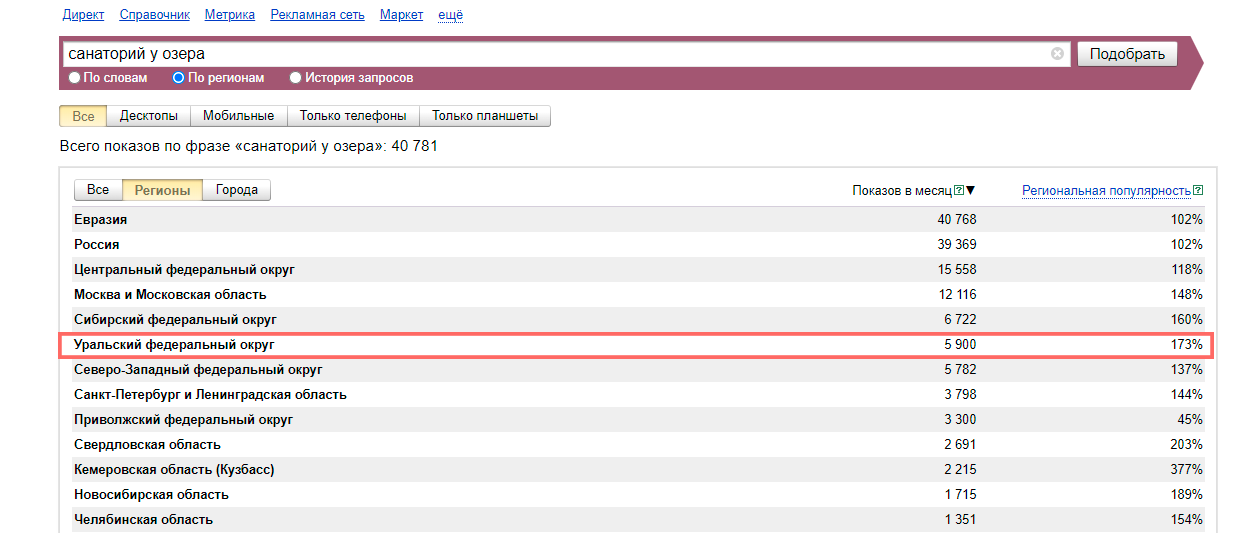
Task: Click the 39 369 impressions value
Action: coord(957,244)
